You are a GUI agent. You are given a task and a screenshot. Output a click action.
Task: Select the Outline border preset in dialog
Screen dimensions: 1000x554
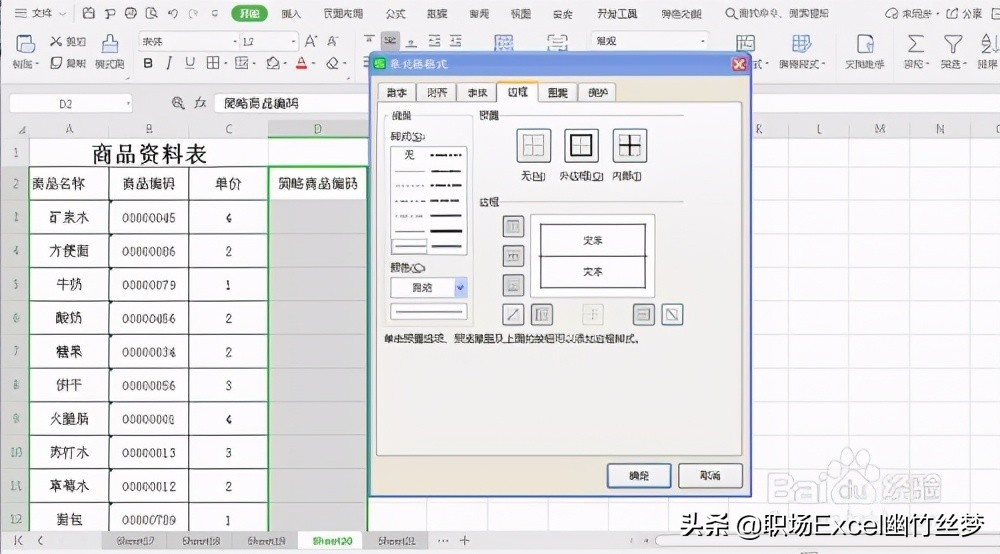(581, 145)
